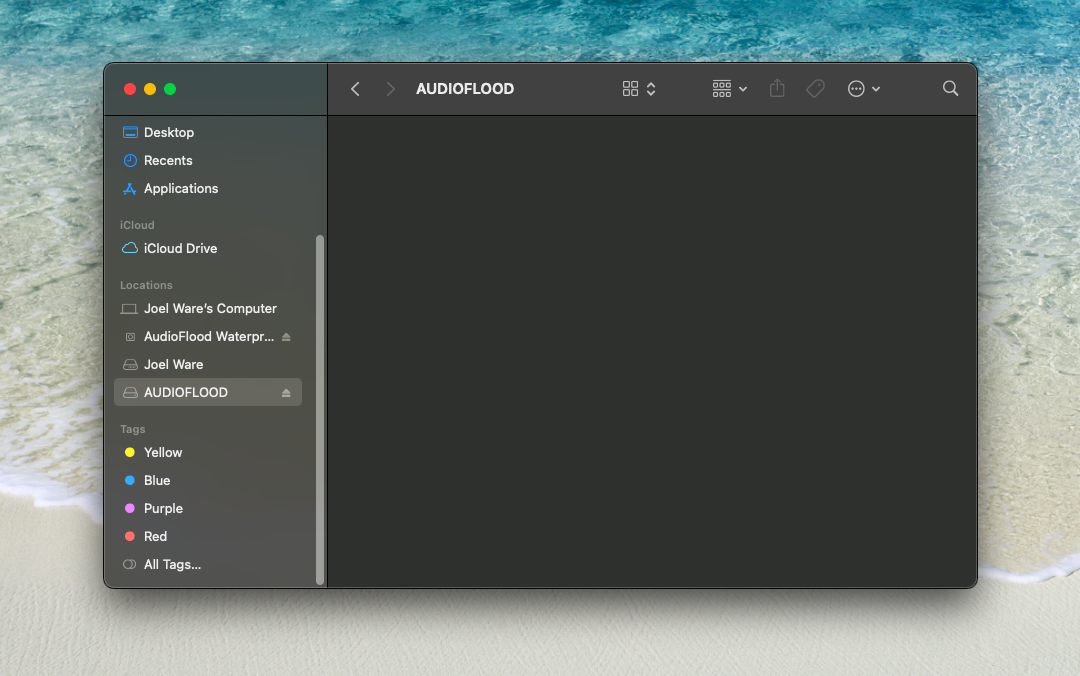Screen dimensions: 1080x676
Task: Eject the AUDIOFLOOD drive
Action: [x=287, y=393]
